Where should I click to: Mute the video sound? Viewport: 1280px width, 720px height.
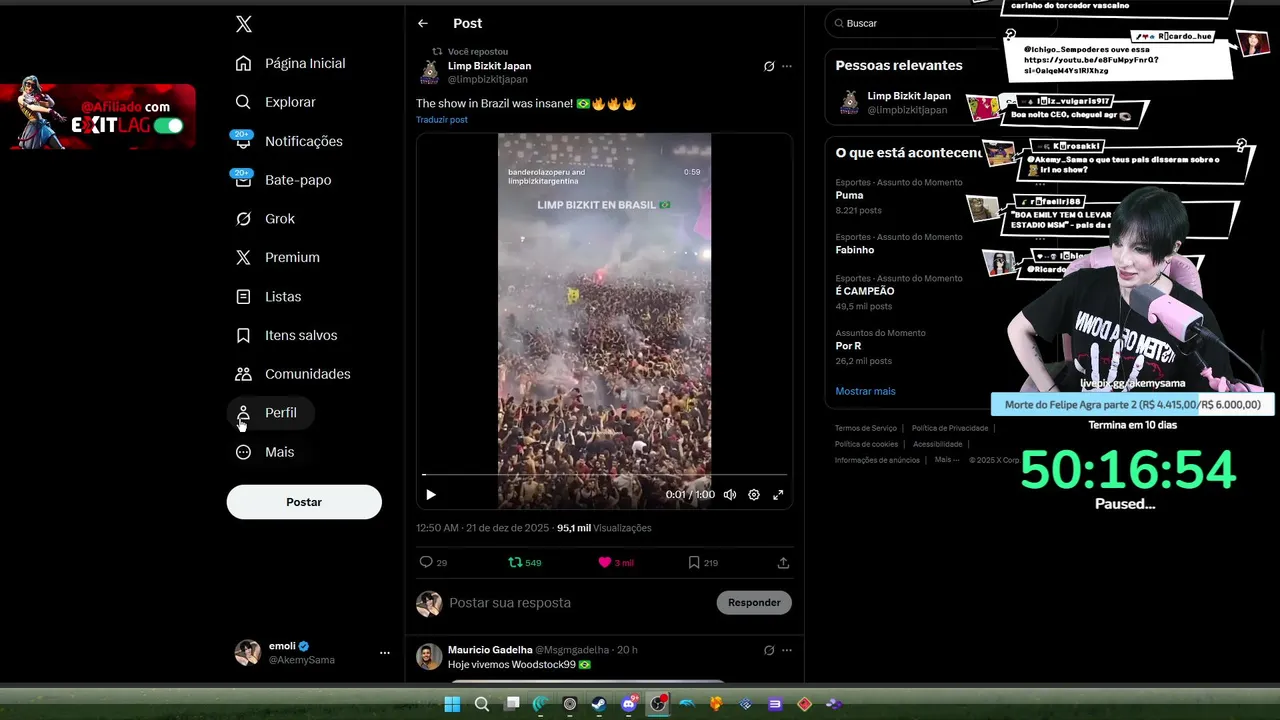[730, 495]
